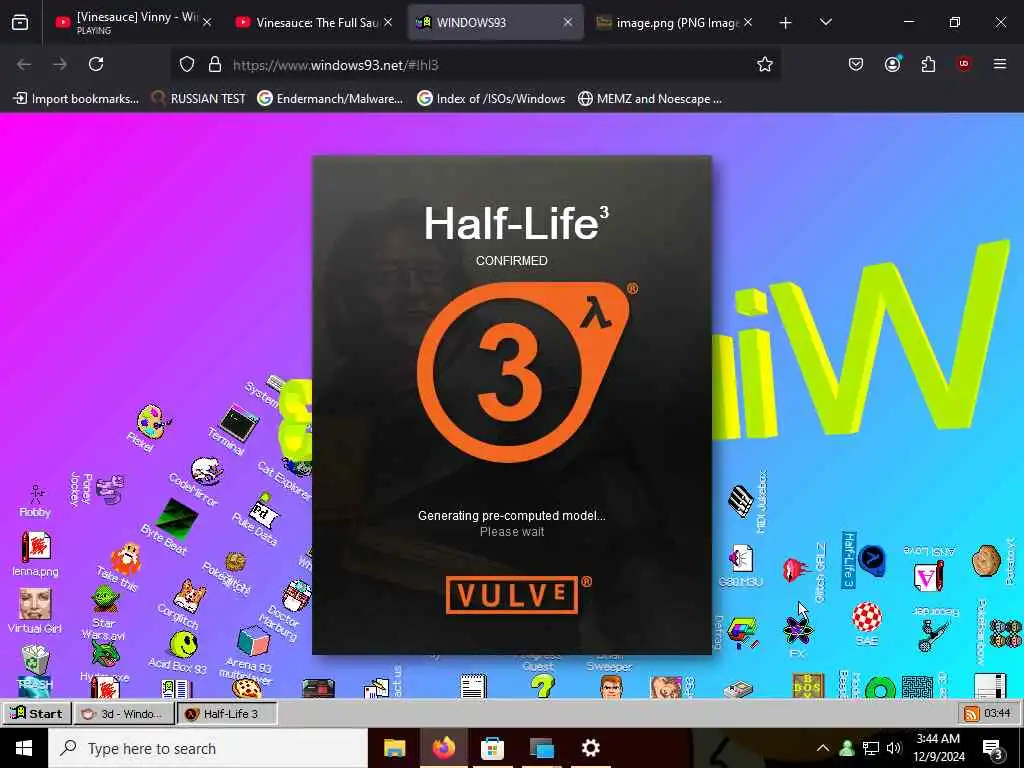
Task: Open the browser extensions puzzle icon
Action: click(x=928, y=64)
